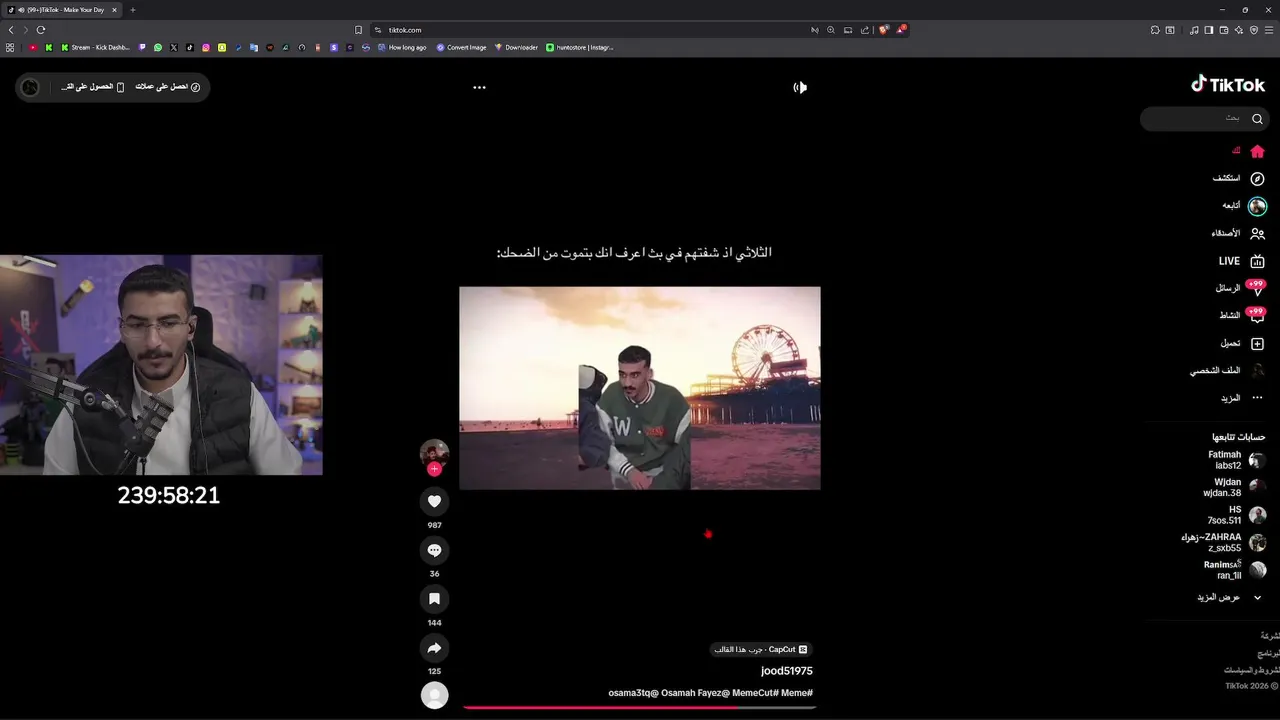Open the Brave Wallet icon
Screen dimensions: 1280x720
coord(1224,30)
